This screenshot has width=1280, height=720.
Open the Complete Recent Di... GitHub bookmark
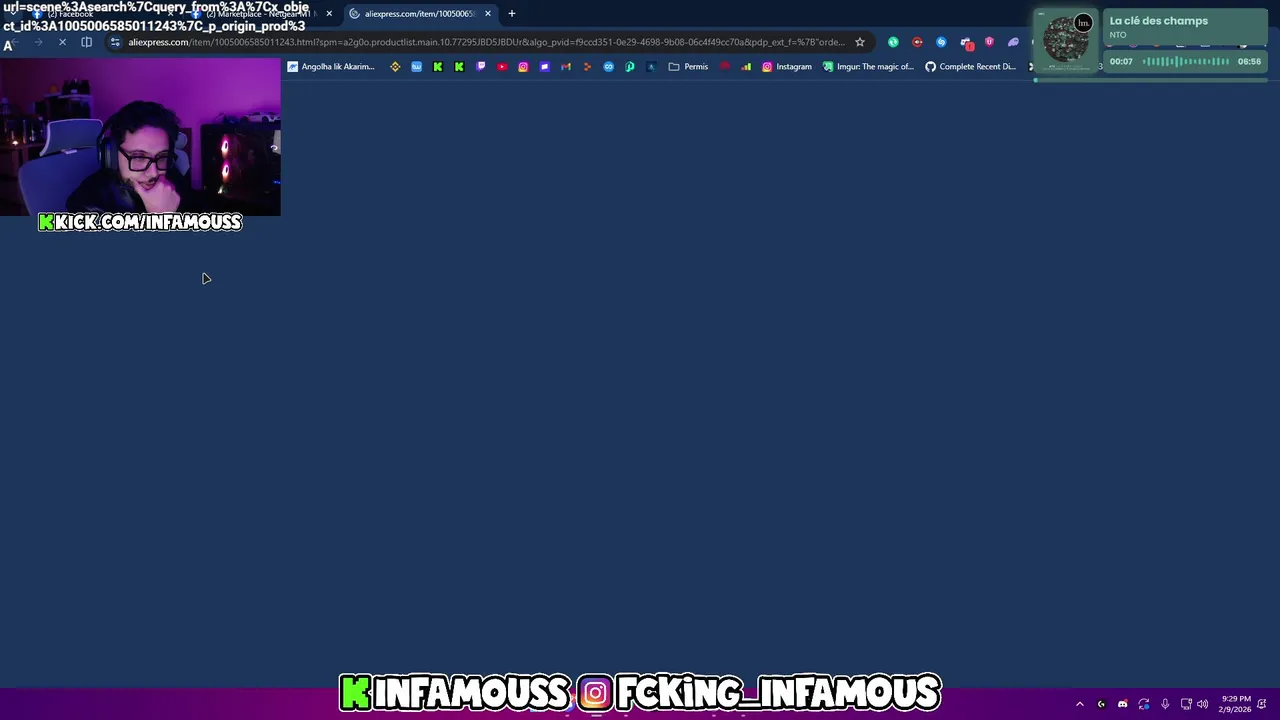click(x=970, y=67)
